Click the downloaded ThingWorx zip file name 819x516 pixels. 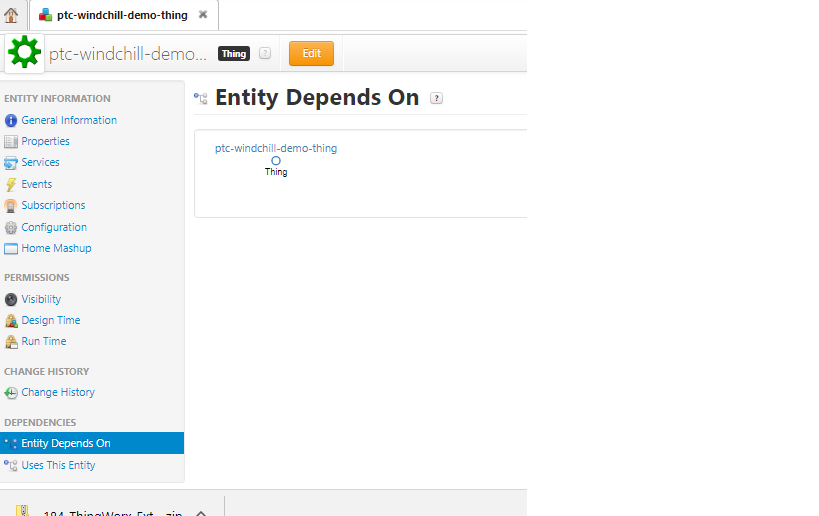113,513
